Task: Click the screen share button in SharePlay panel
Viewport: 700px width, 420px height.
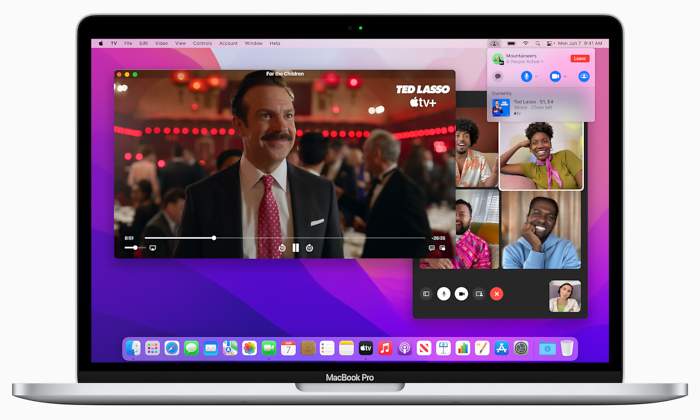Action: (x=583, y=76)
